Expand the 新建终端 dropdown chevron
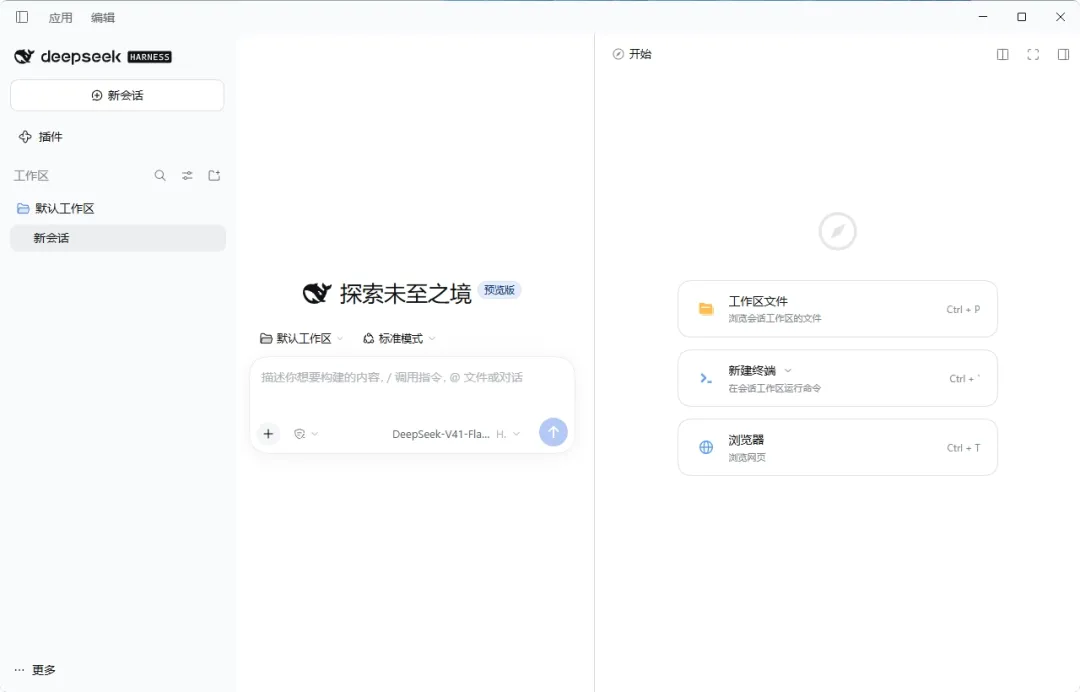The image size is (1080, 692). 788,370
